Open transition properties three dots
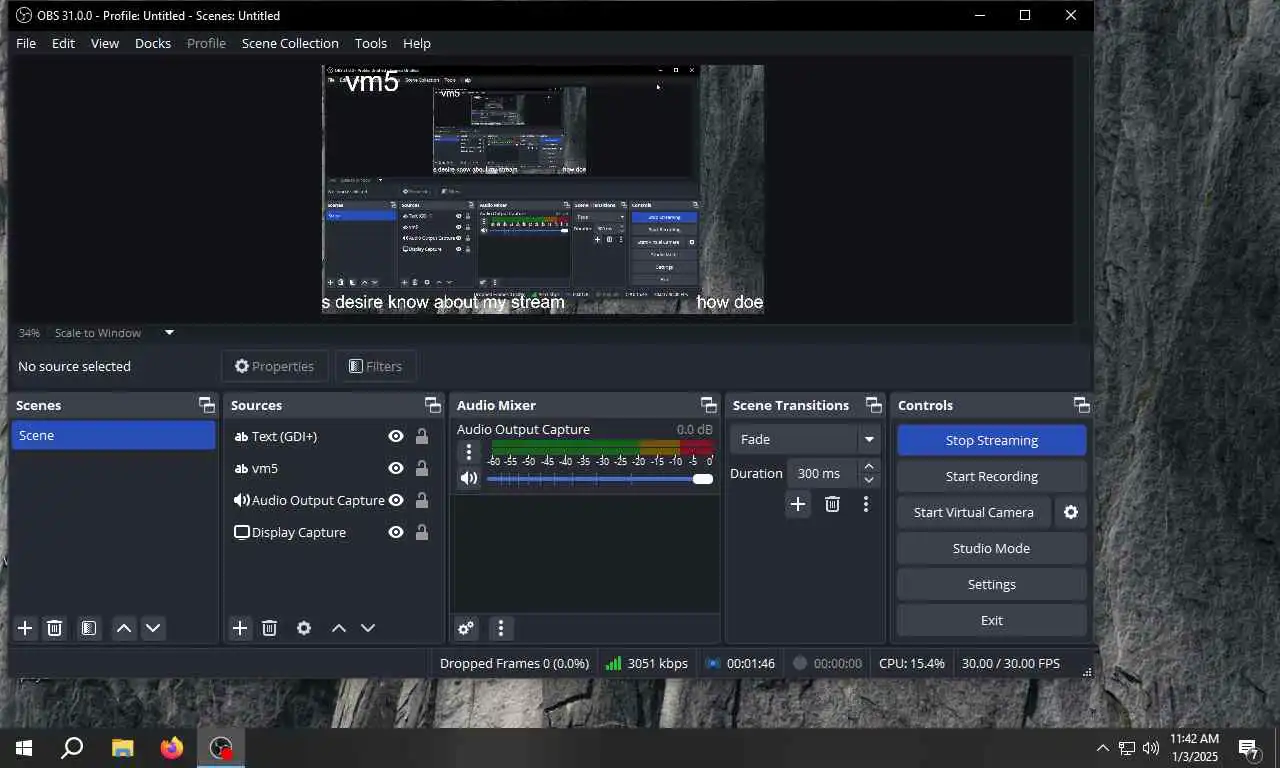Viewport: 1280px width, 768px height. click(x=866, y=504)
